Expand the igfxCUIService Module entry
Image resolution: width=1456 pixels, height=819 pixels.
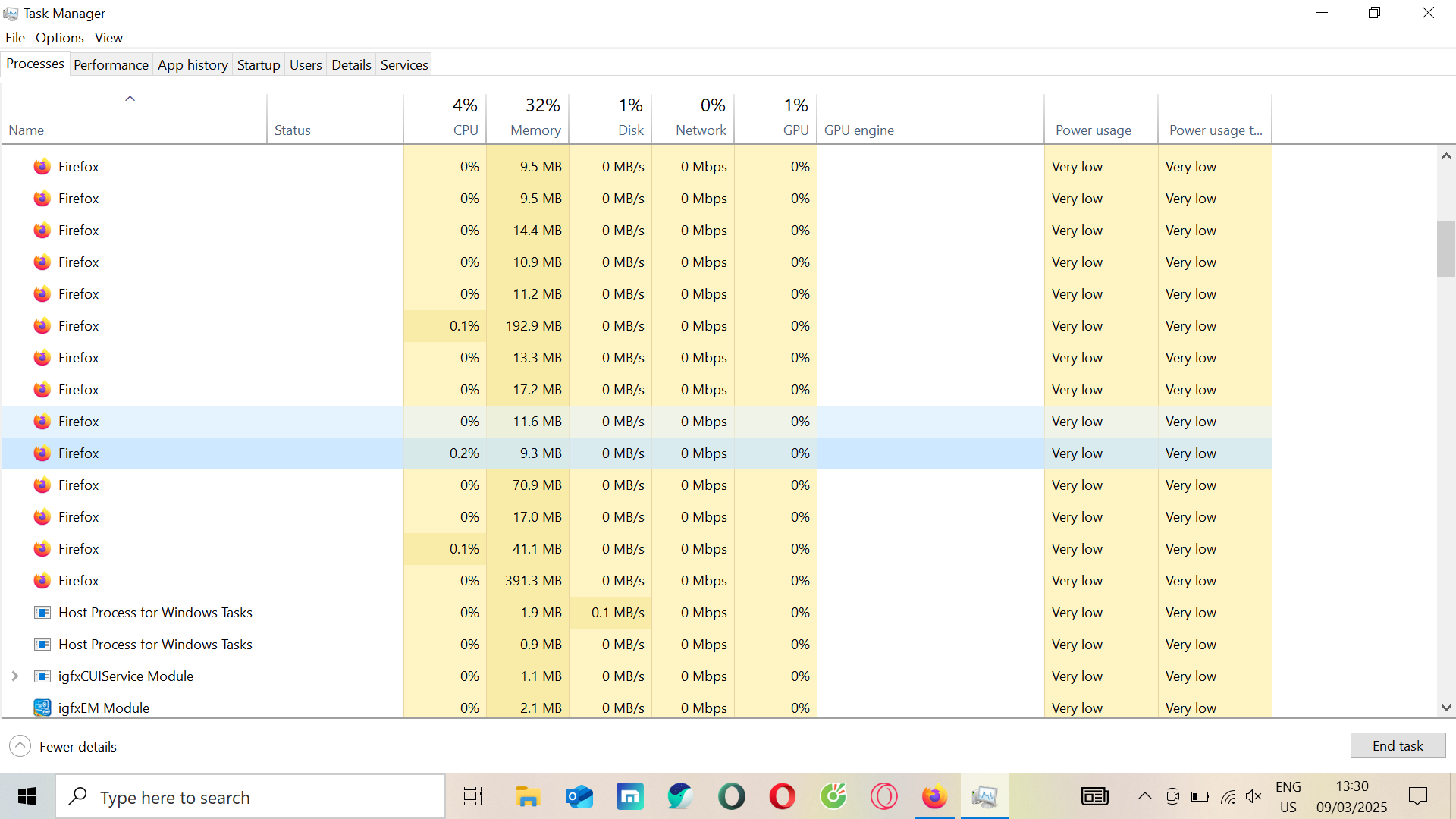(x=14, y=676)
